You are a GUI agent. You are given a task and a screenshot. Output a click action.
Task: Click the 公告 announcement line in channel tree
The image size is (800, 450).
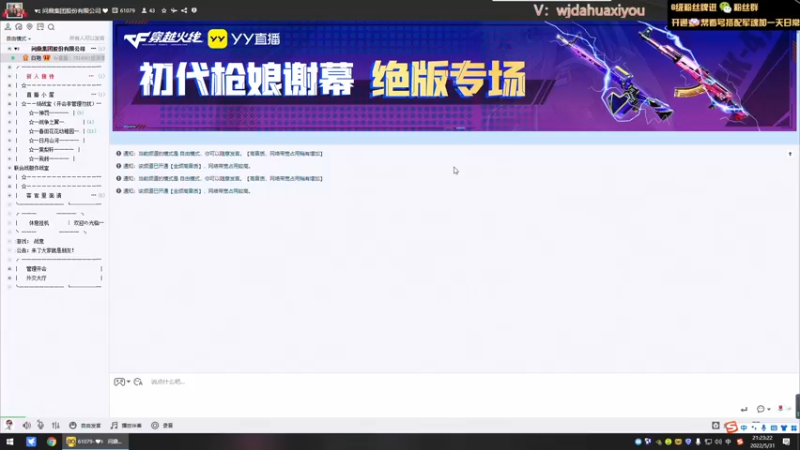[45, 251]
